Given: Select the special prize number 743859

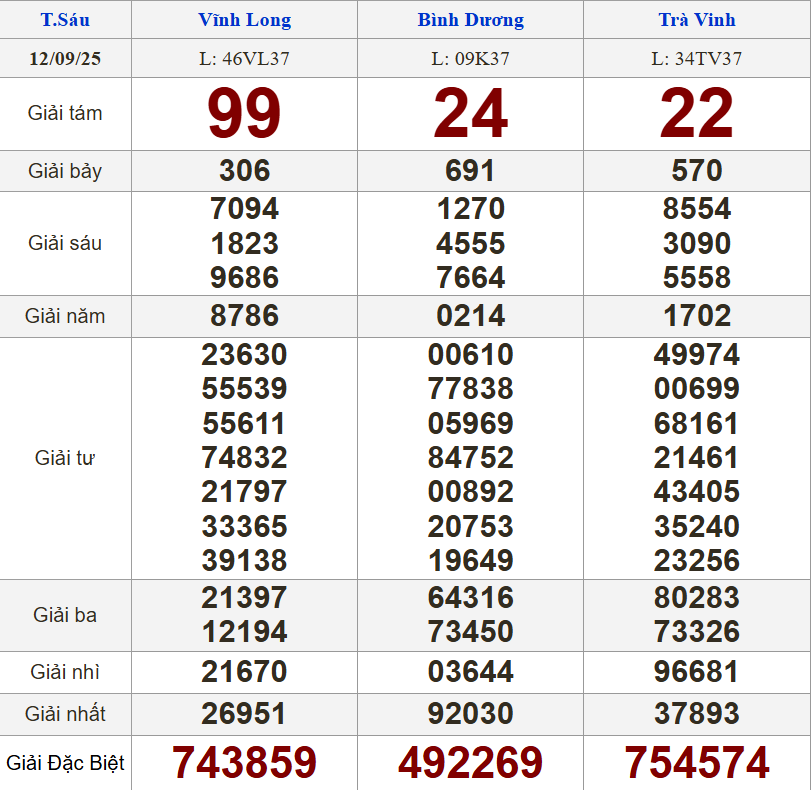Looking at the screenshot, I should (x=244, y=763).
